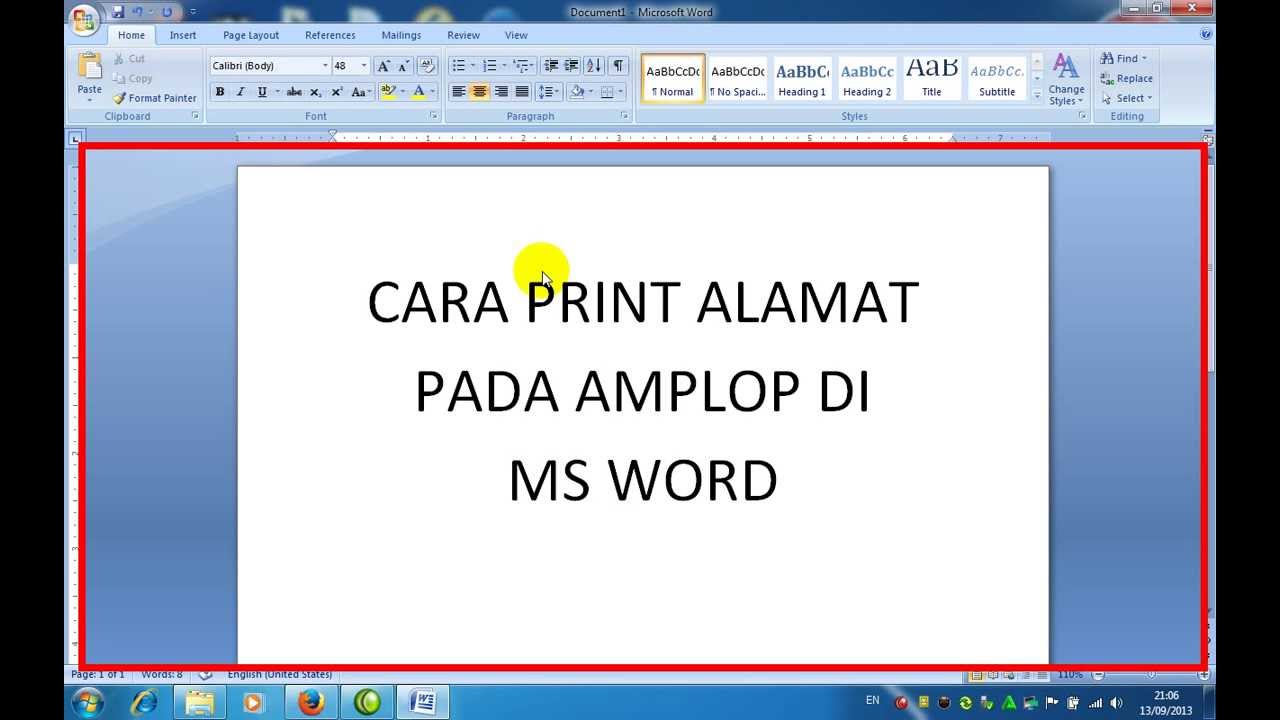This screenshot has width=1280, height=720.
Task: Open the Find tool
Action: [x=1123, y=58]
